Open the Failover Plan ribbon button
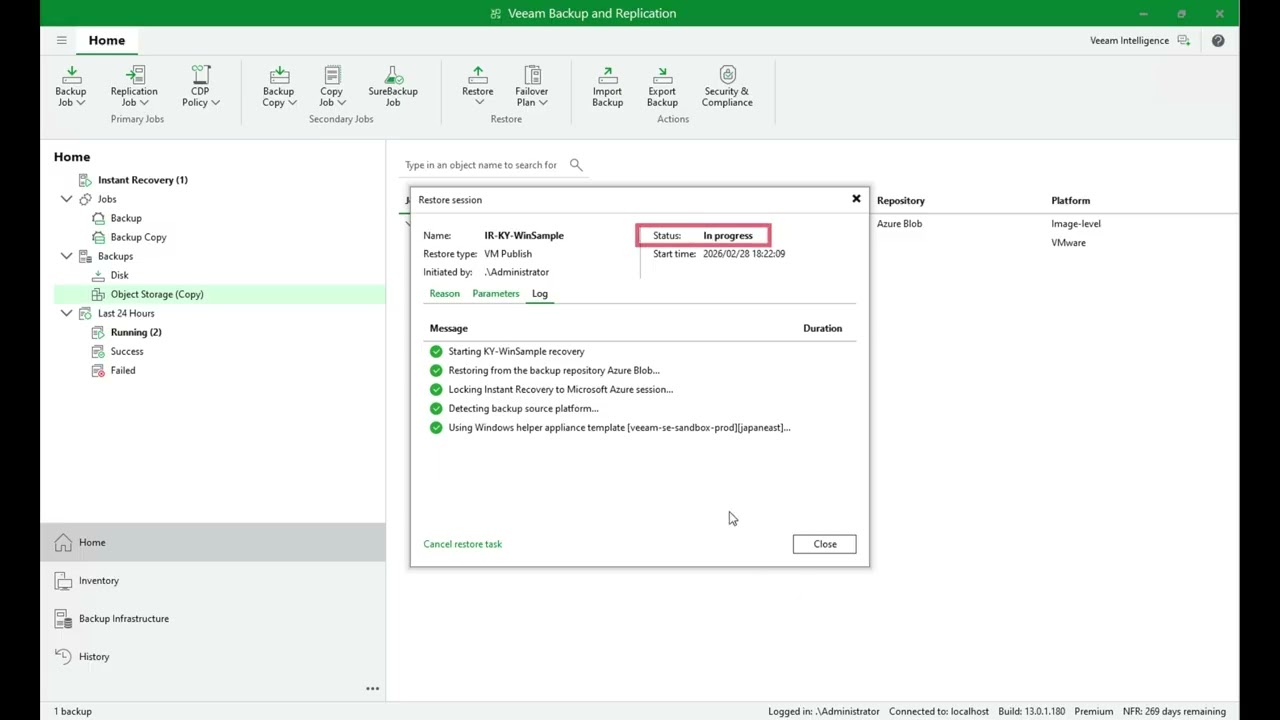1280x720 pixels. pos(532,87)
